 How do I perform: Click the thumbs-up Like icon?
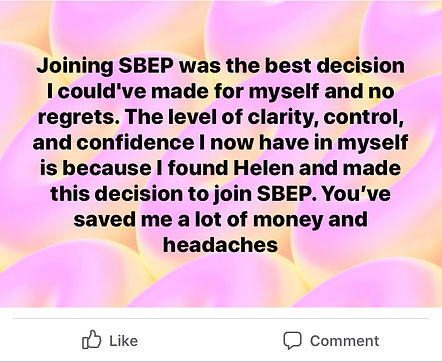(91, 340)
